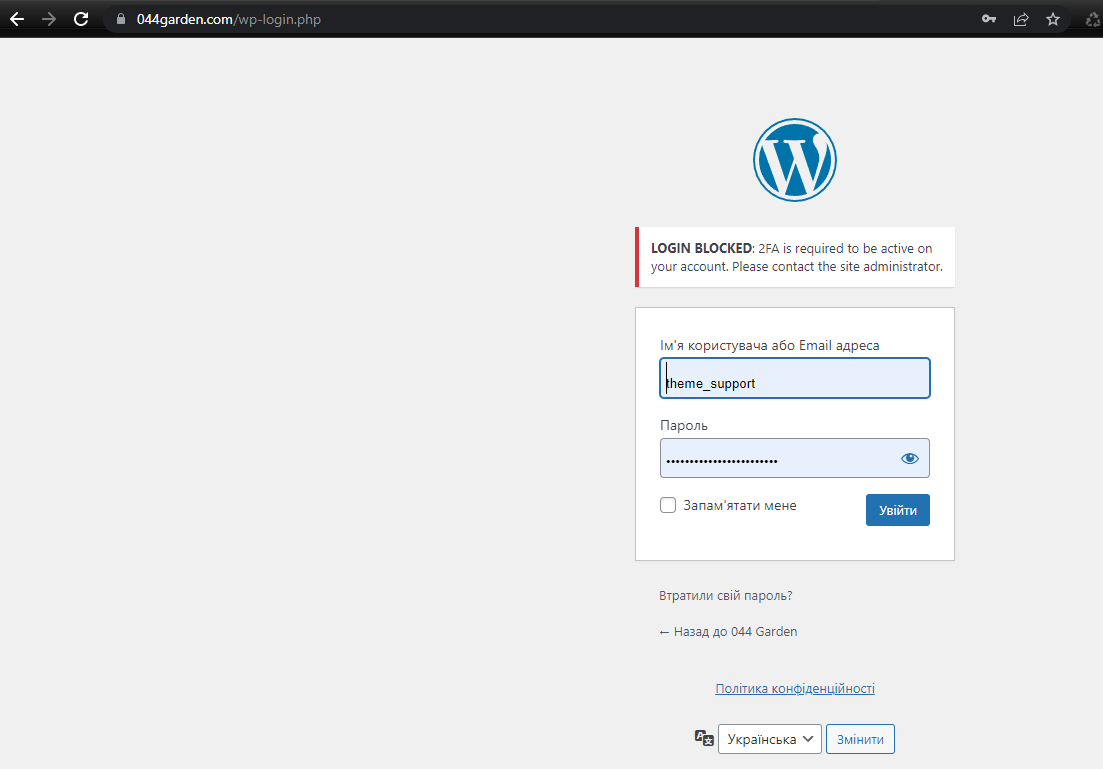Open saved passwords key icon in address bar

[989, 19]
